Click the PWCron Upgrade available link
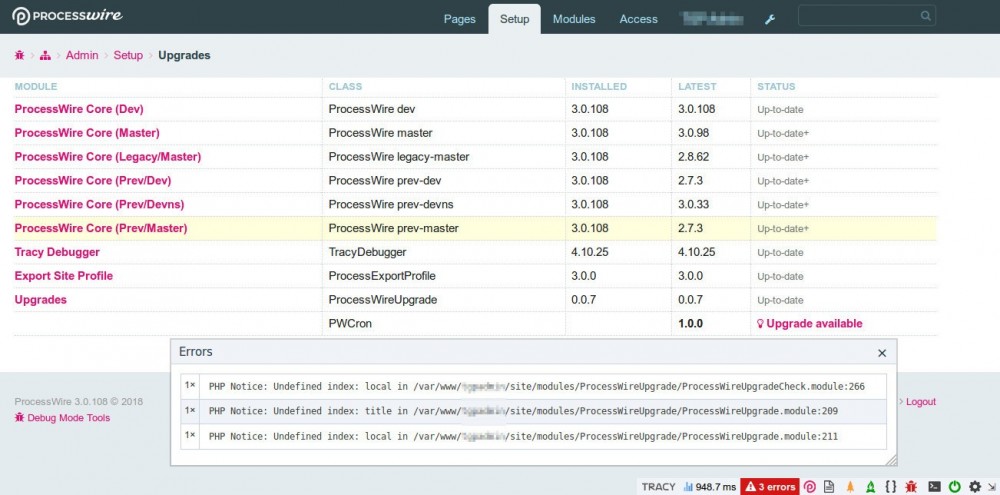Image resolution: width=1000 pixels, height=495 pixels. pyautogui.click(x=814, y=324)
